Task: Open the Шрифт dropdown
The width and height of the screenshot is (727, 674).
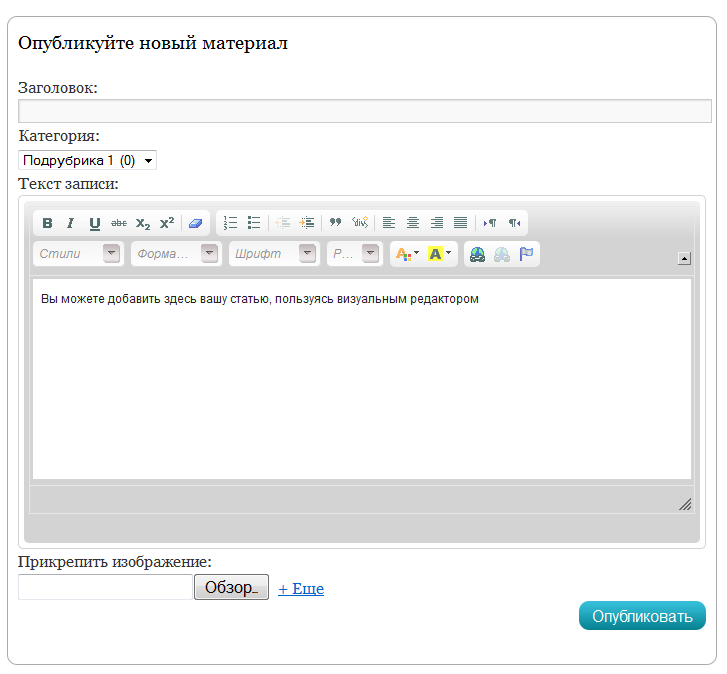Action: pos(274,254)
